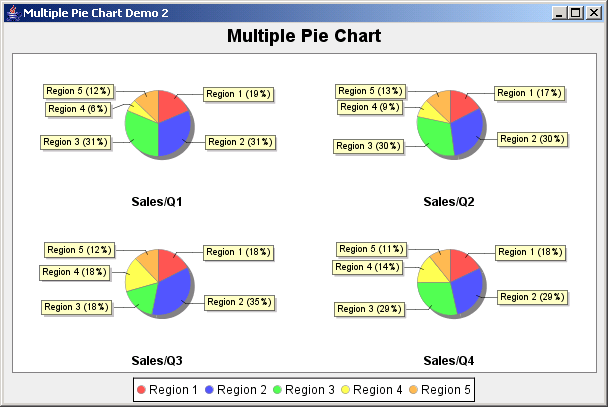Select the yellow Region 4 legend marker
Image resolution: width=608 pixels, height=407 pixels.
click(346, 389)
